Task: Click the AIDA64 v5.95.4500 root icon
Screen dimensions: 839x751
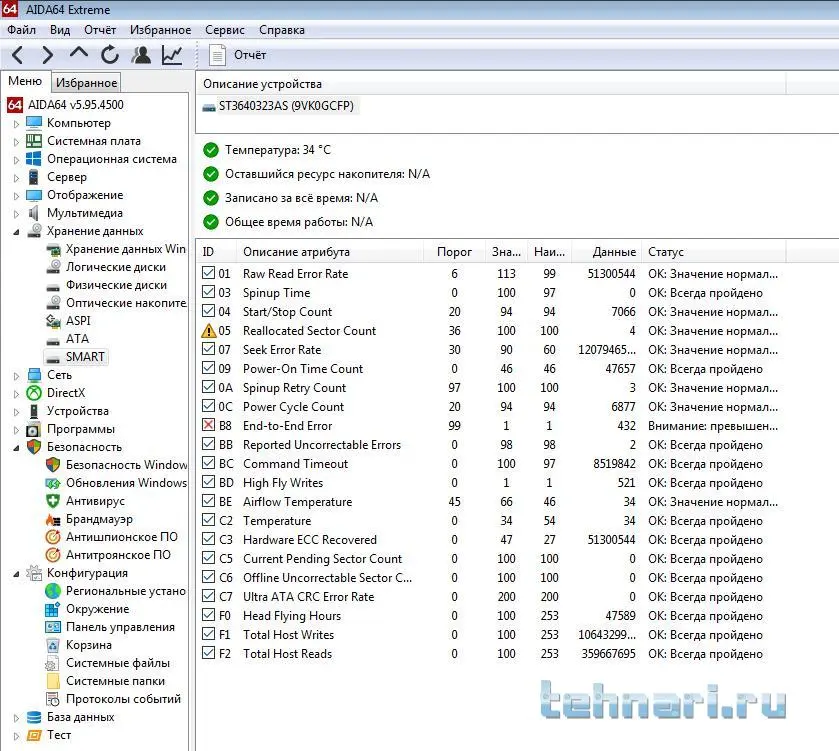Action: pyautogui.click(x=14, y=105)
